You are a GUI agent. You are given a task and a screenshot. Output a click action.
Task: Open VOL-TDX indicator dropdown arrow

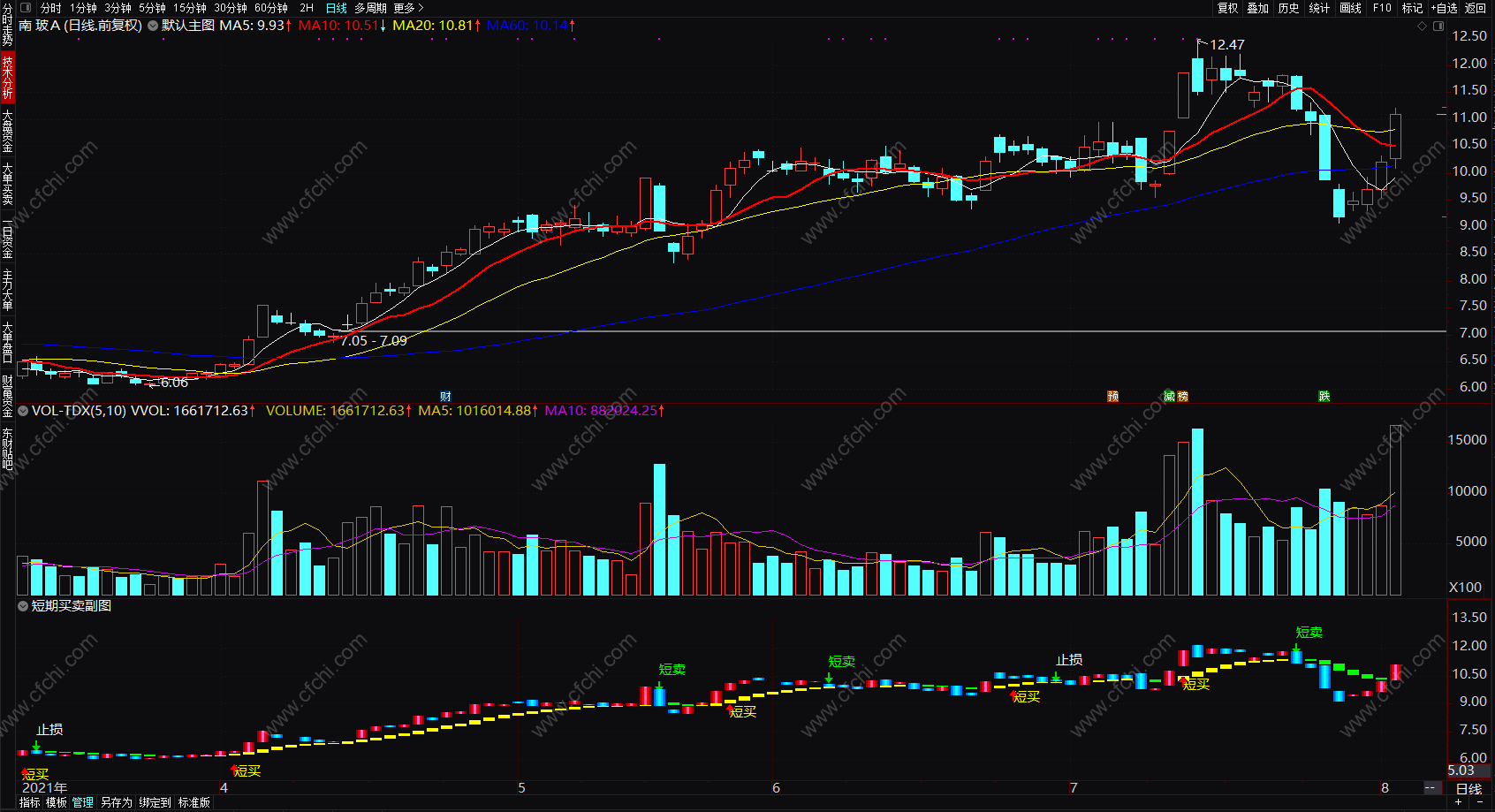click(x=23, y=411)
